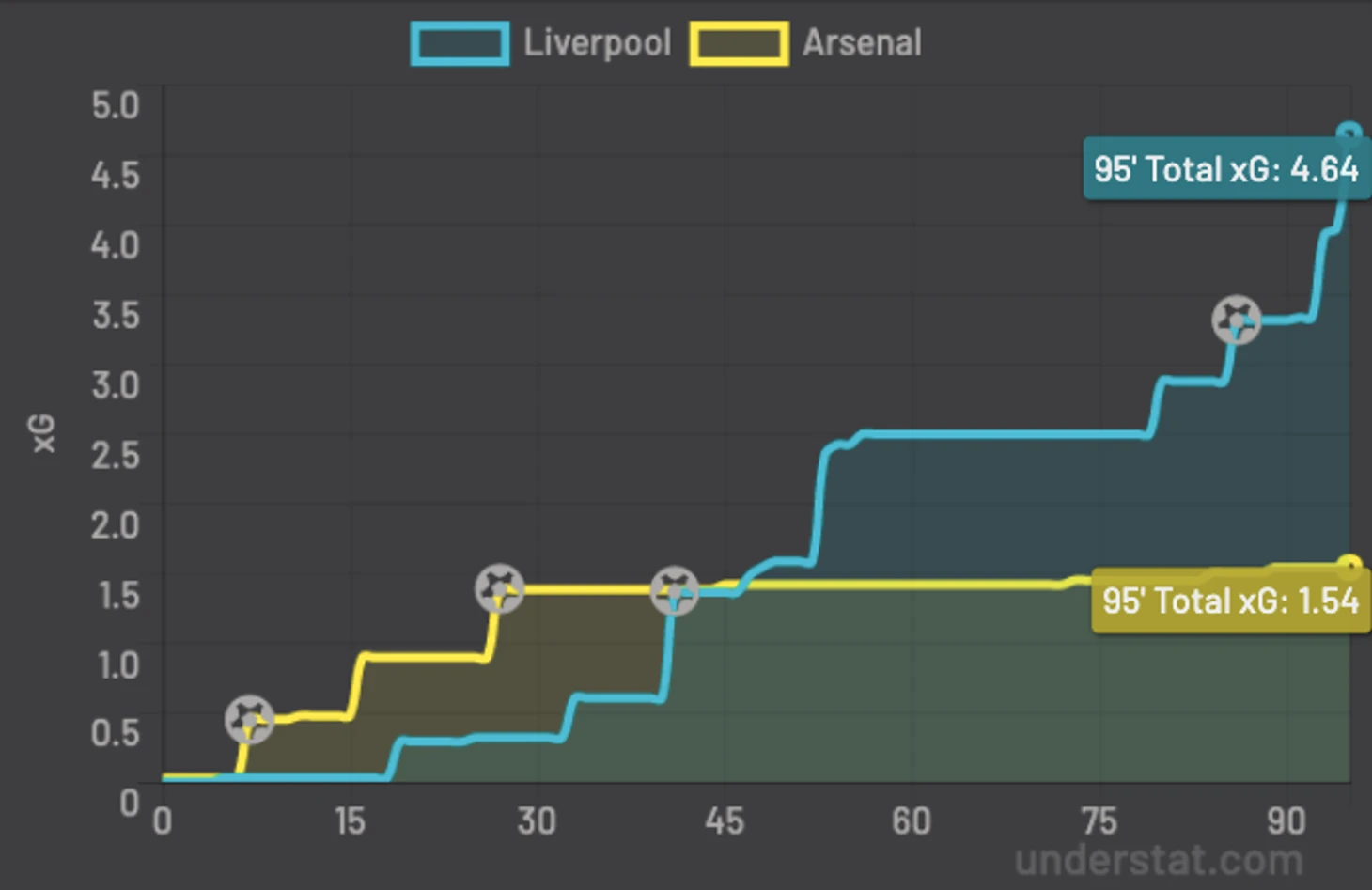The image size is (1372, 890).
Task: Click the Arsenal legend label text
Action: pyautogui.click(x=862, y=43)
